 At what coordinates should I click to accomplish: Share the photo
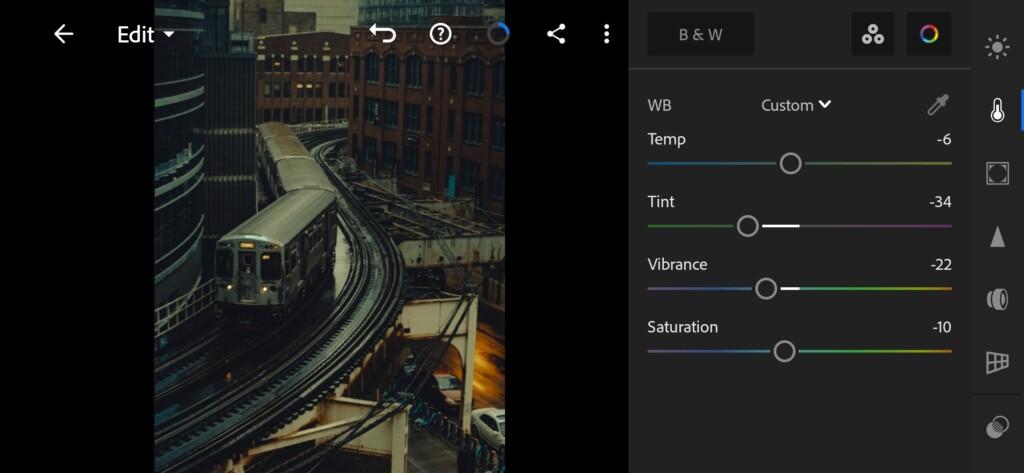[556, 34]
